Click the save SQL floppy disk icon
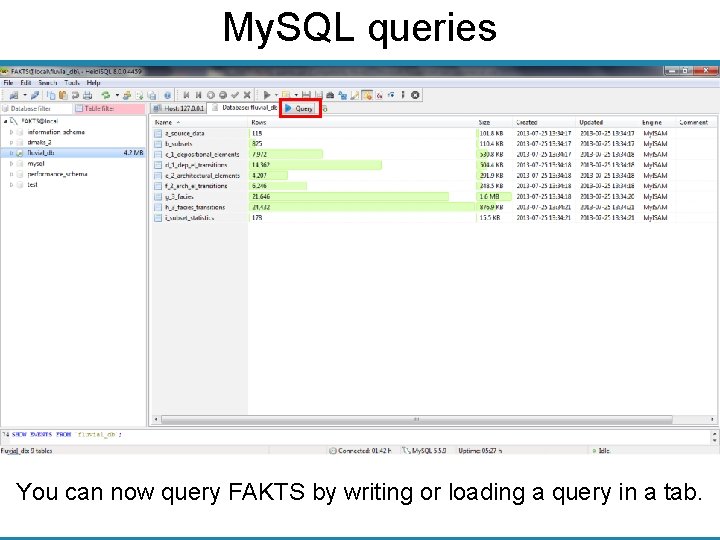 pyautogui.click(x=306, y=95)
